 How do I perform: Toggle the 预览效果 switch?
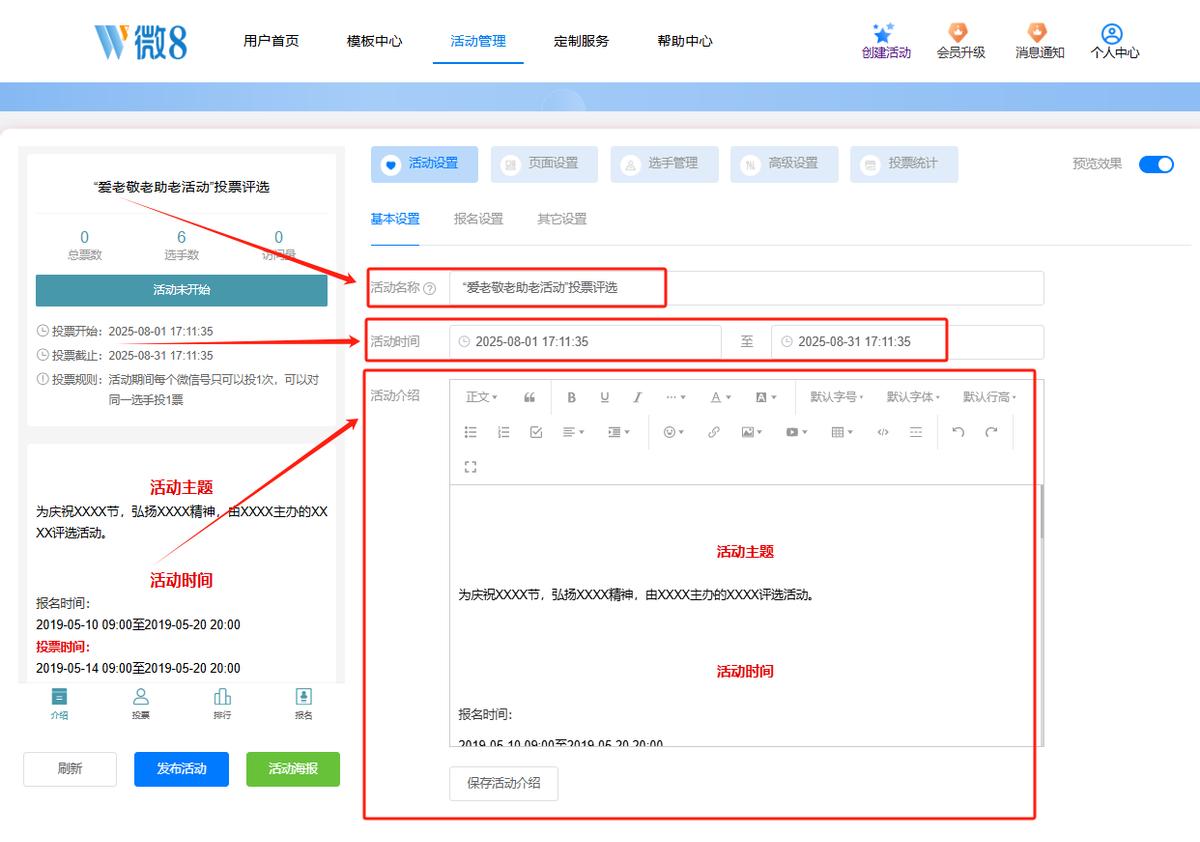[1156, 164]
